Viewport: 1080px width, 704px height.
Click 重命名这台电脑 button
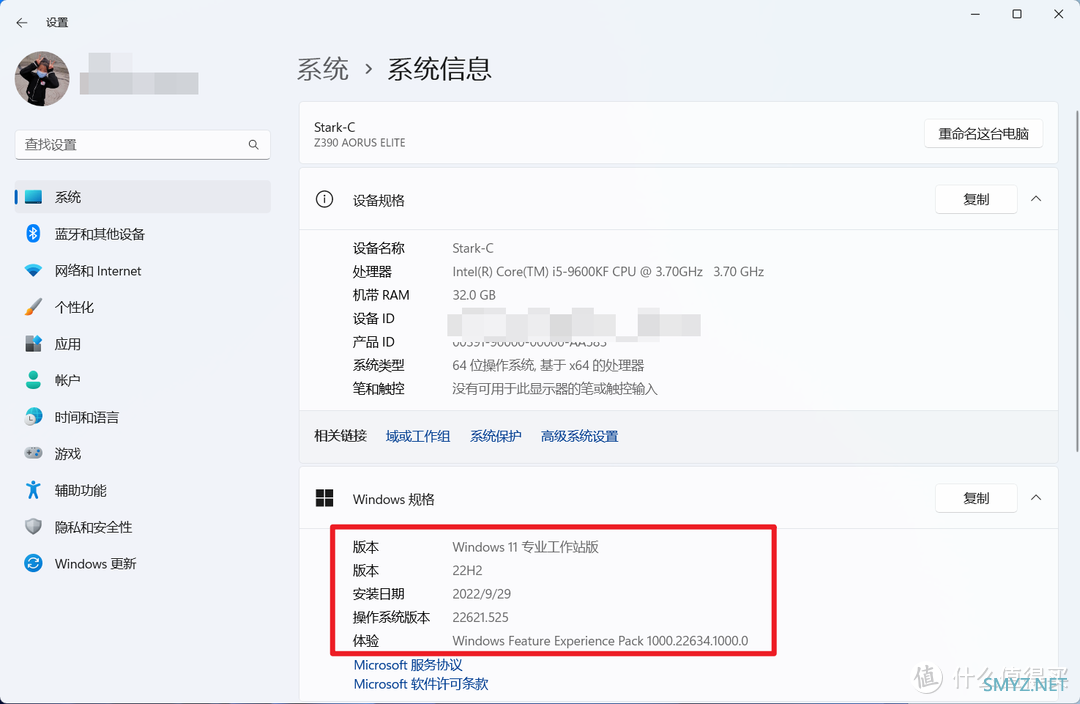click(983, 134)
